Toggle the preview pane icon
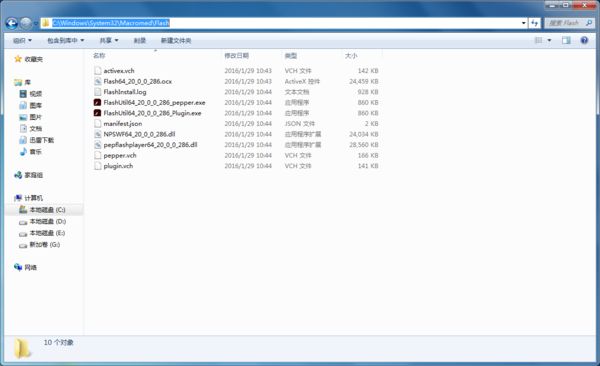Image resolution: width=600 pixels, height=366 pixels. (x=566, y=40)
